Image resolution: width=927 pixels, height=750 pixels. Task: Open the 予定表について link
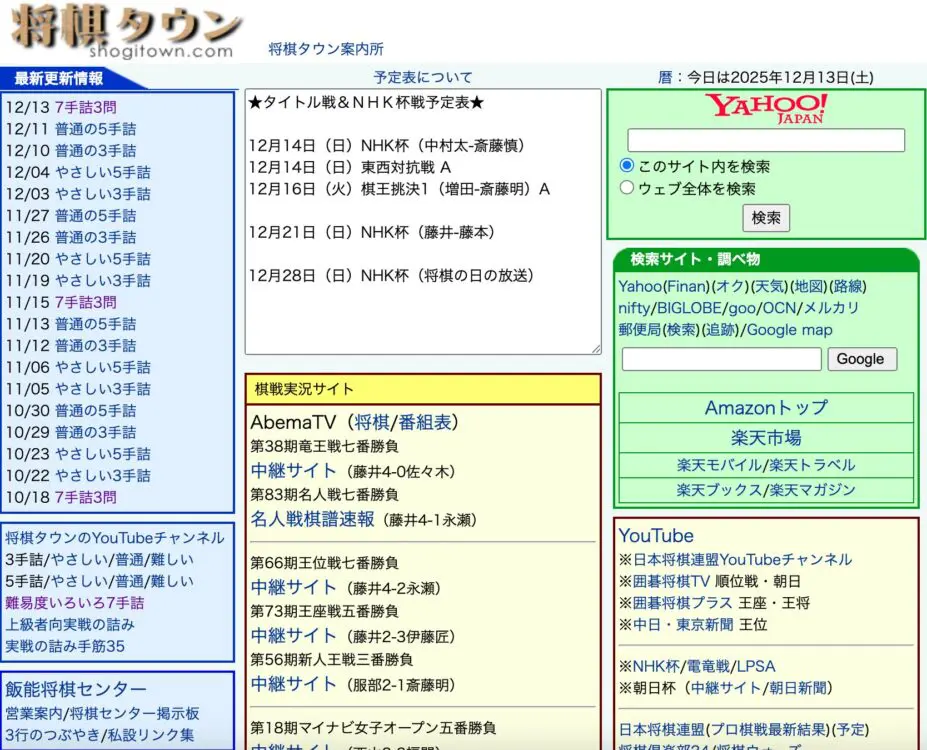423,77
